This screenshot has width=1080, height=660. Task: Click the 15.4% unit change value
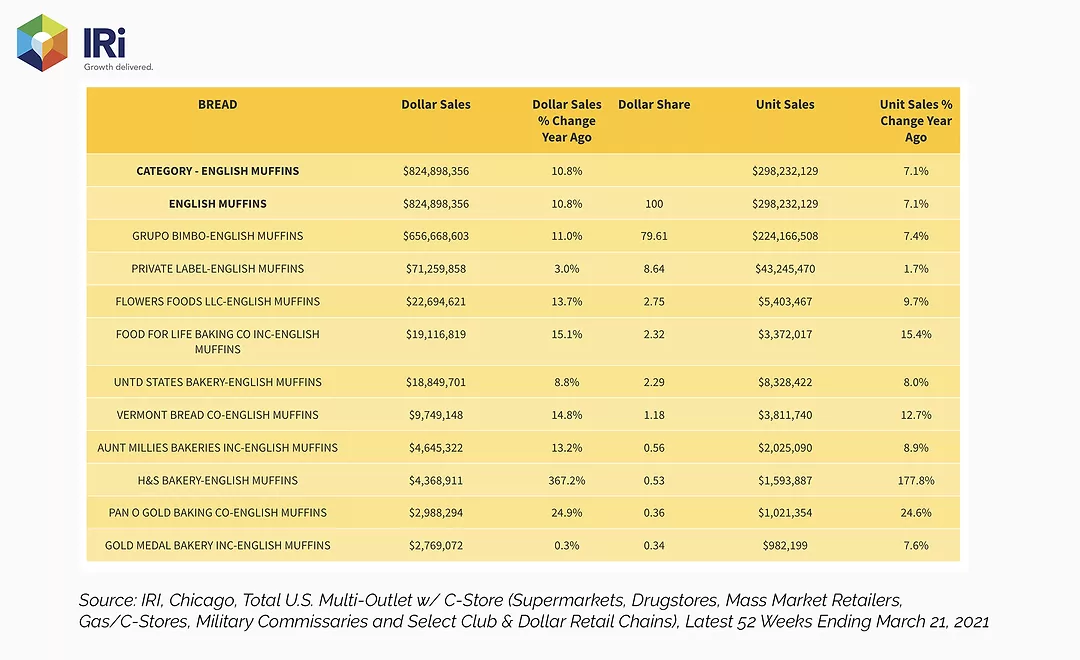click(916, 334)
